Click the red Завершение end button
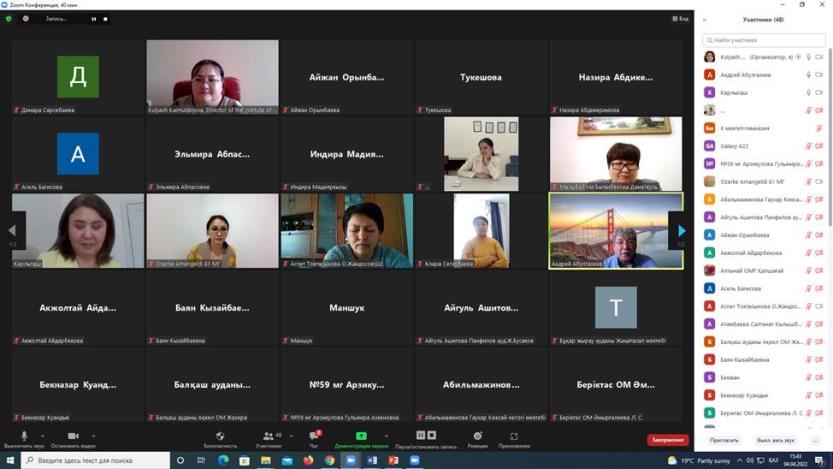This screenshot has width=833, height=469. (667, 440)
